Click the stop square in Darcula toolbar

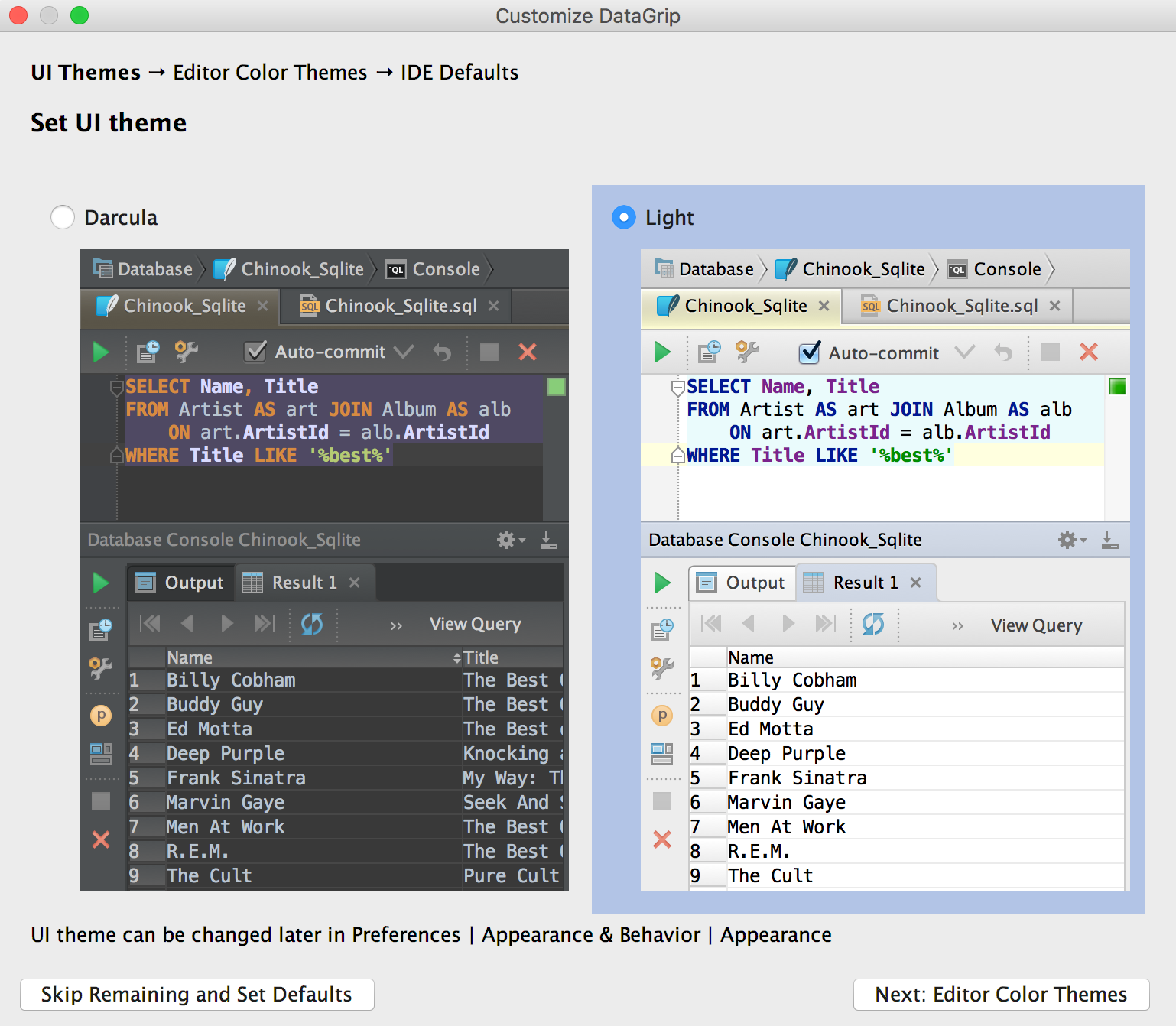pos(489,352)
